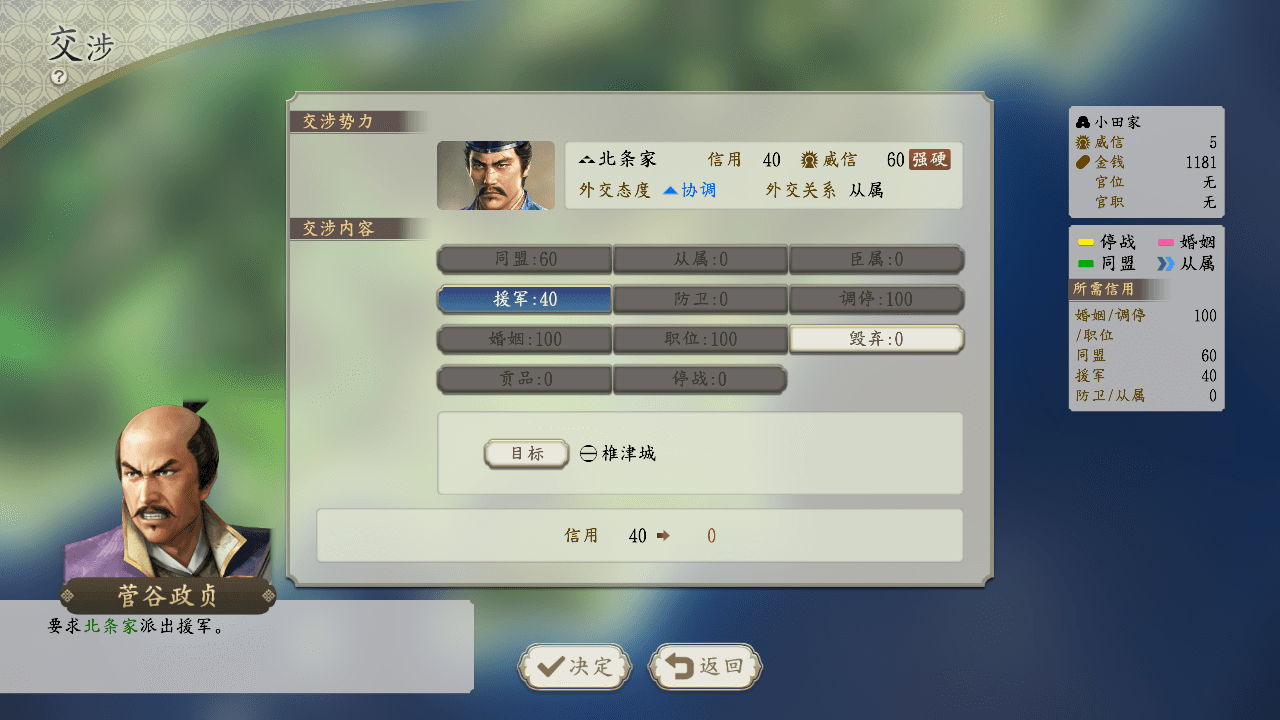The image size is (1280, 720).
Task: Click the 威信 prestige sun icon
Action: pos(810,160)
